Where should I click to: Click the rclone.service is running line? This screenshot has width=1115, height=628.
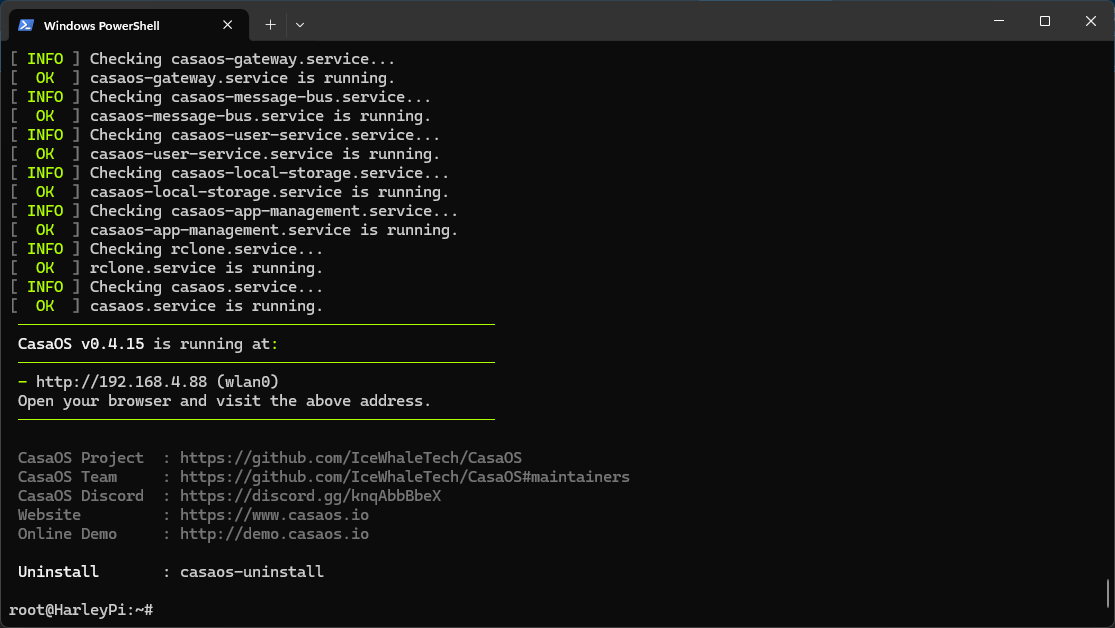[206, 268]
